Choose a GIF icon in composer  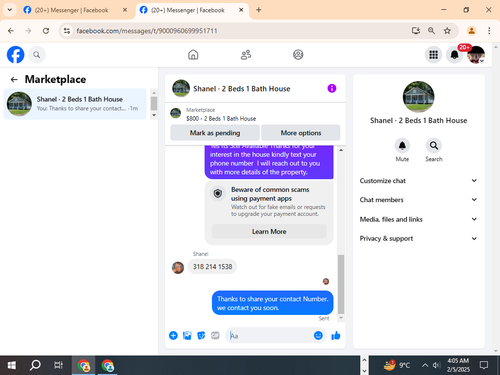(x=215, y=335)
